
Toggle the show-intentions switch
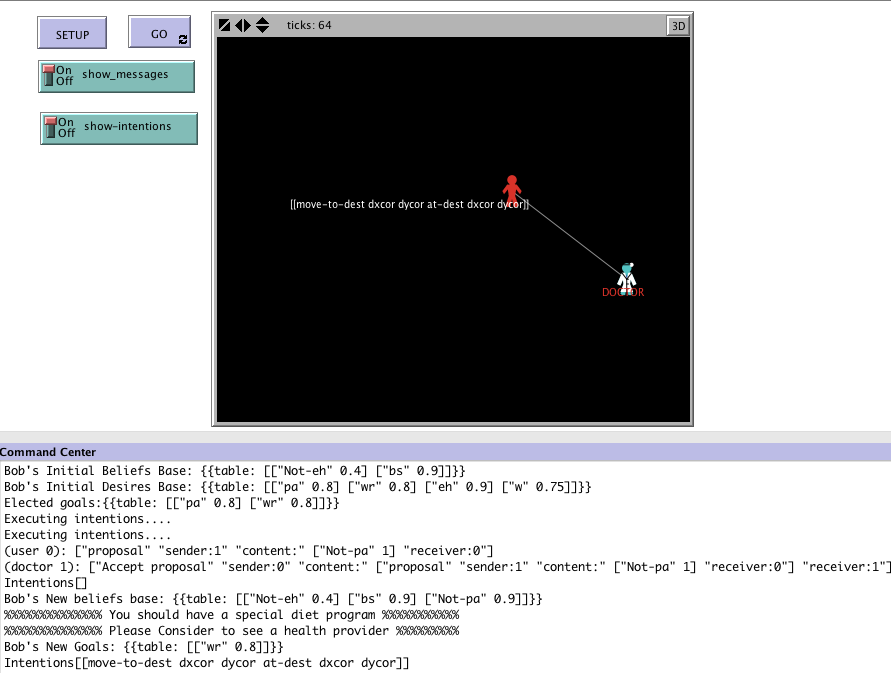click(x=119, y=128)
